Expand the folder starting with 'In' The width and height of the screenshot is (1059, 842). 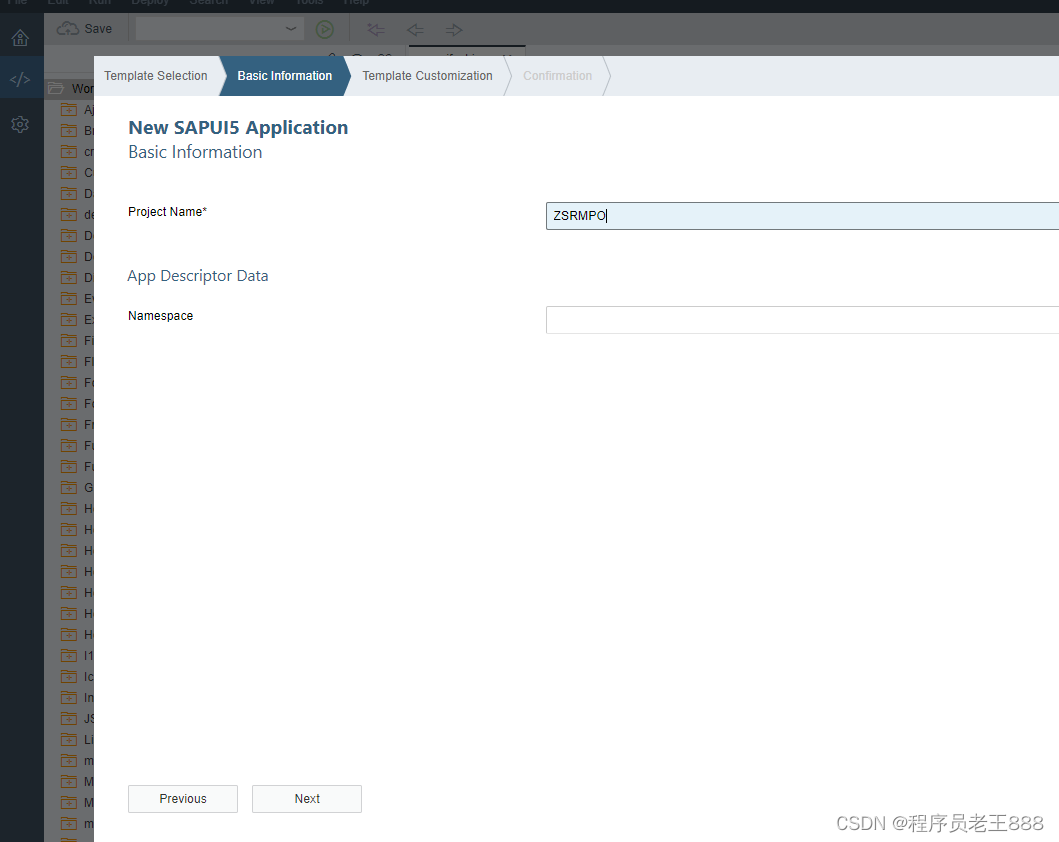(x=69, y=698)
